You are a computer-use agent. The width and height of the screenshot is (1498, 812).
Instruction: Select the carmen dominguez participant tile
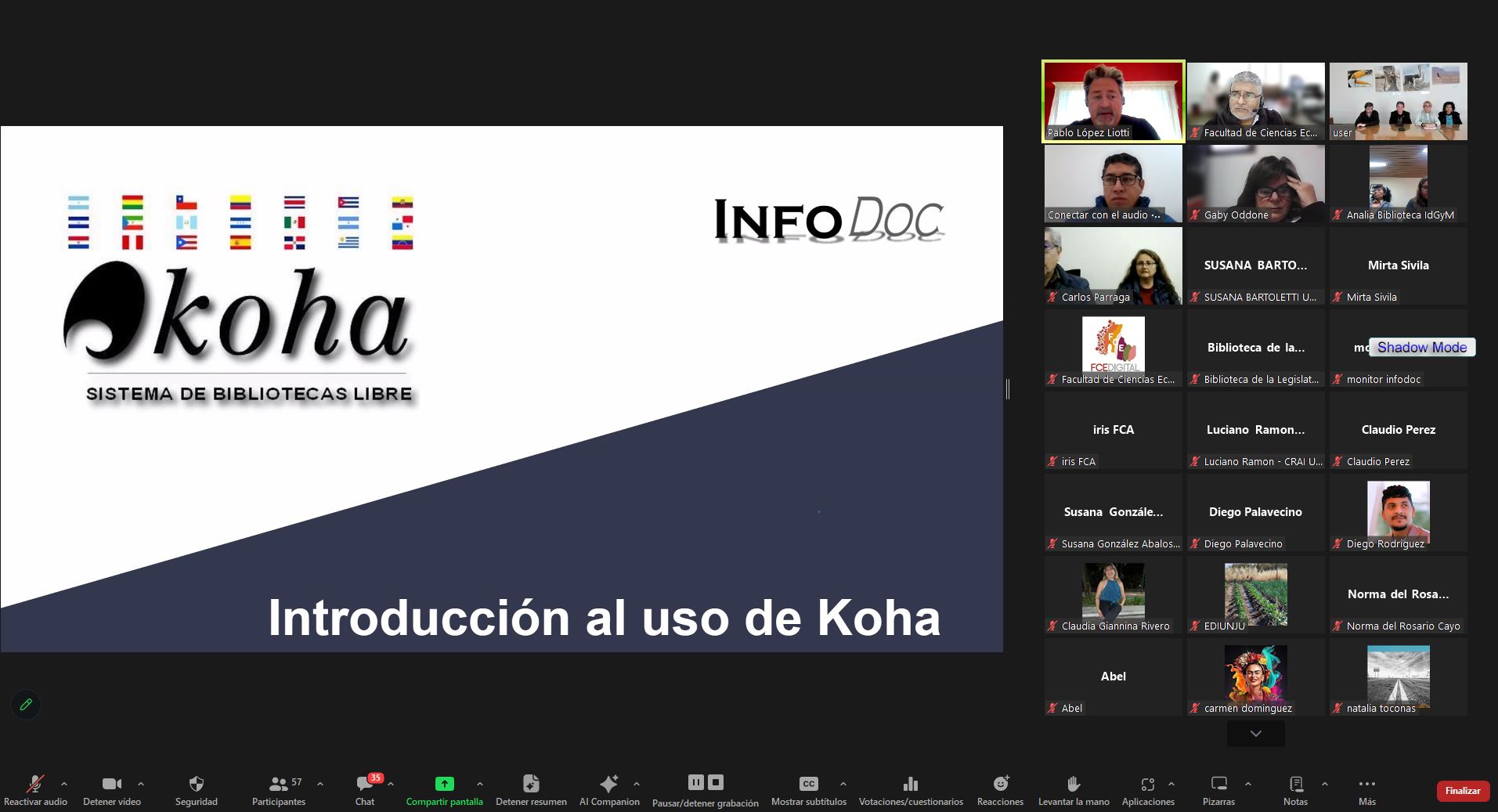(x=1256, y=677)
